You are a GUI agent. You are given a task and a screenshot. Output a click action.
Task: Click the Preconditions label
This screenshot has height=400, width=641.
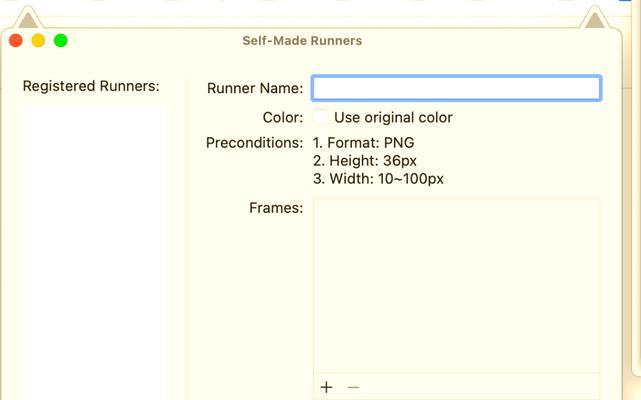point(254,143)
